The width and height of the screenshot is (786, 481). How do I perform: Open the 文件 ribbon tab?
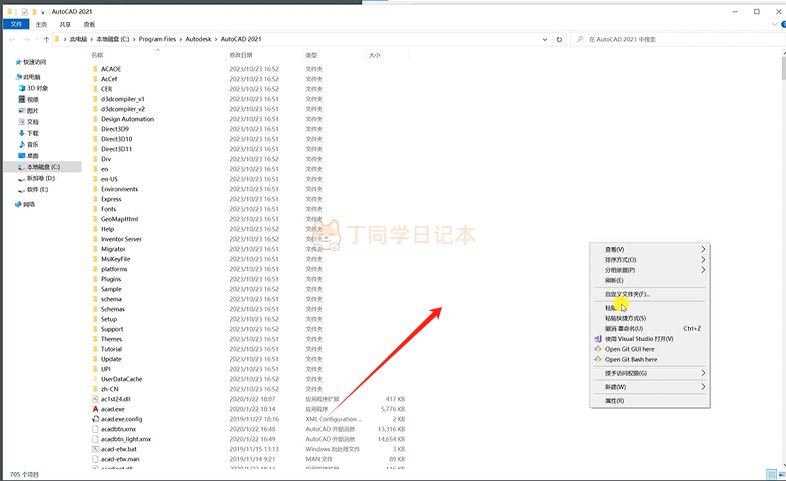coord(16,22)
